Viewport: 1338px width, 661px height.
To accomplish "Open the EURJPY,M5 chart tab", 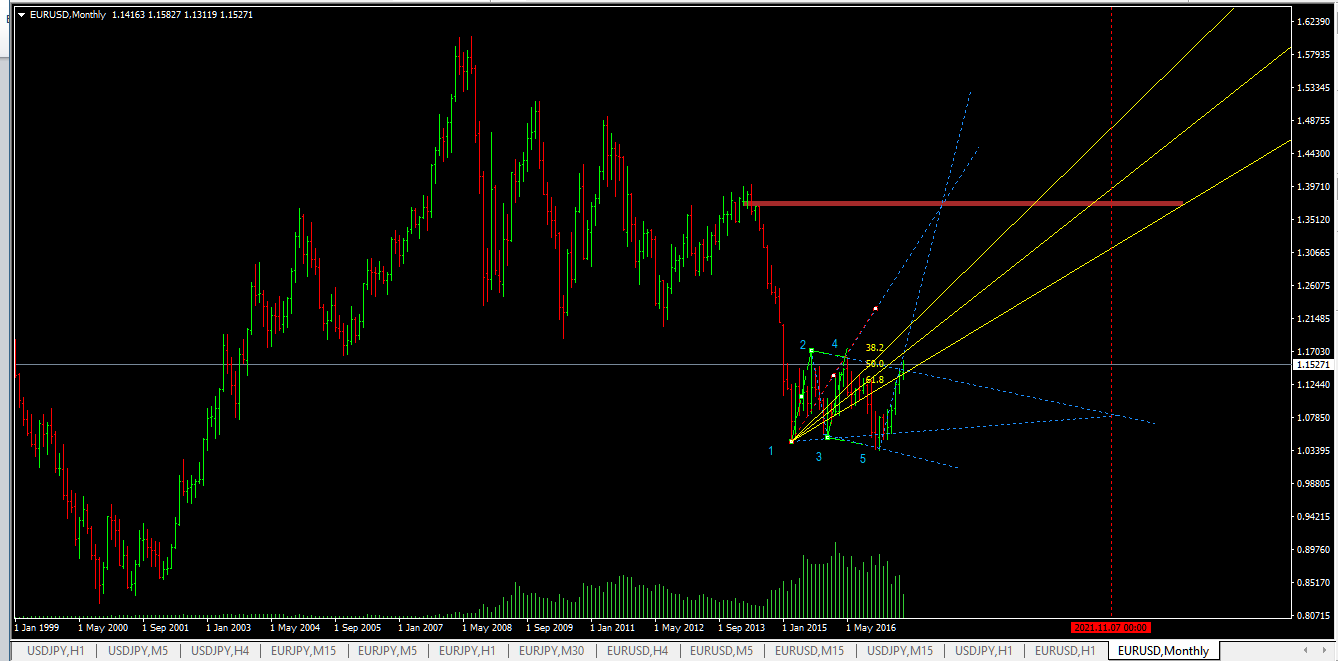I will click(x=387, y=651).
